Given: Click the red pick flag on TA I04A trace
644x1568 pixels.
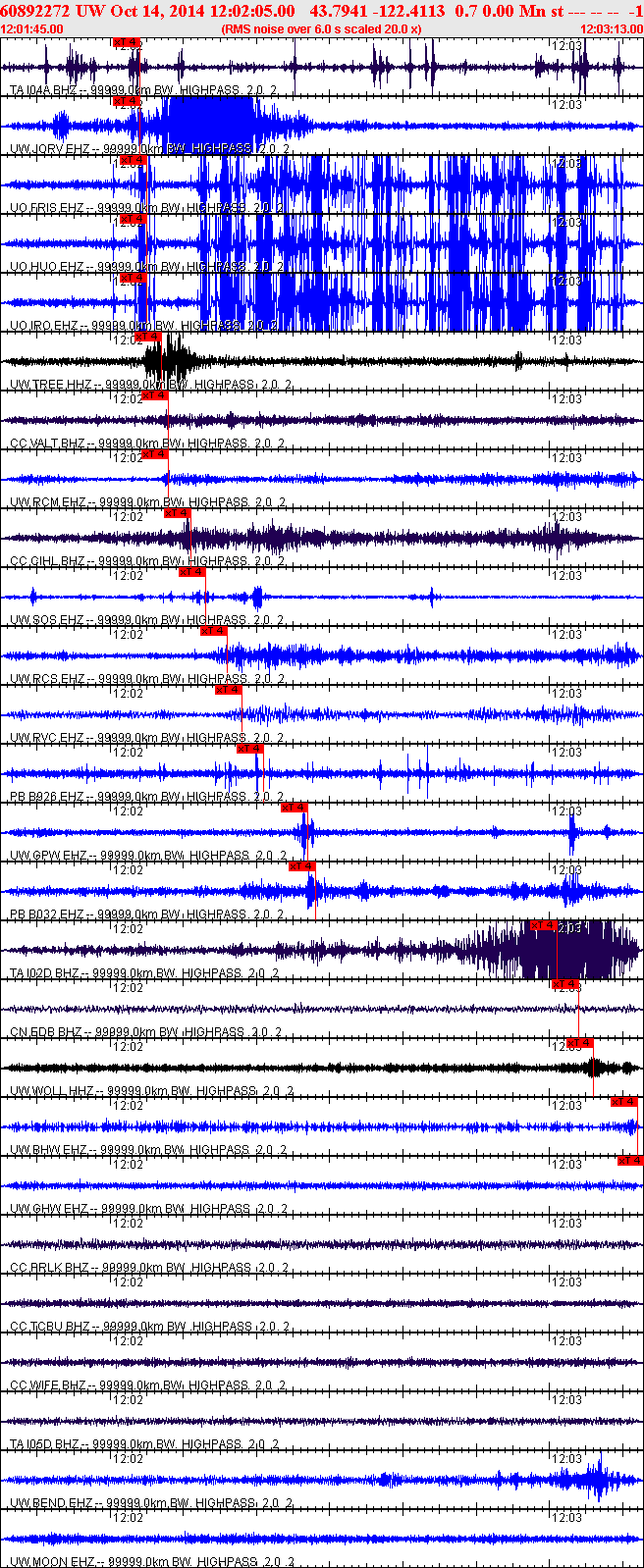Looking at the screenshot, I should point(128,42).
